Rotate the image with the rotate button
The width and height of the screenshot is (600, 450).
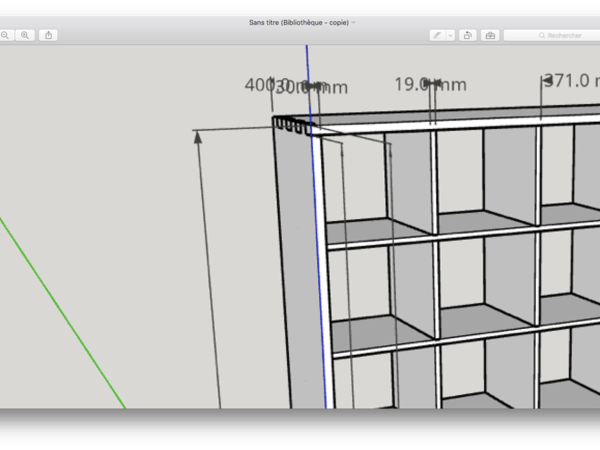[469, 35]
